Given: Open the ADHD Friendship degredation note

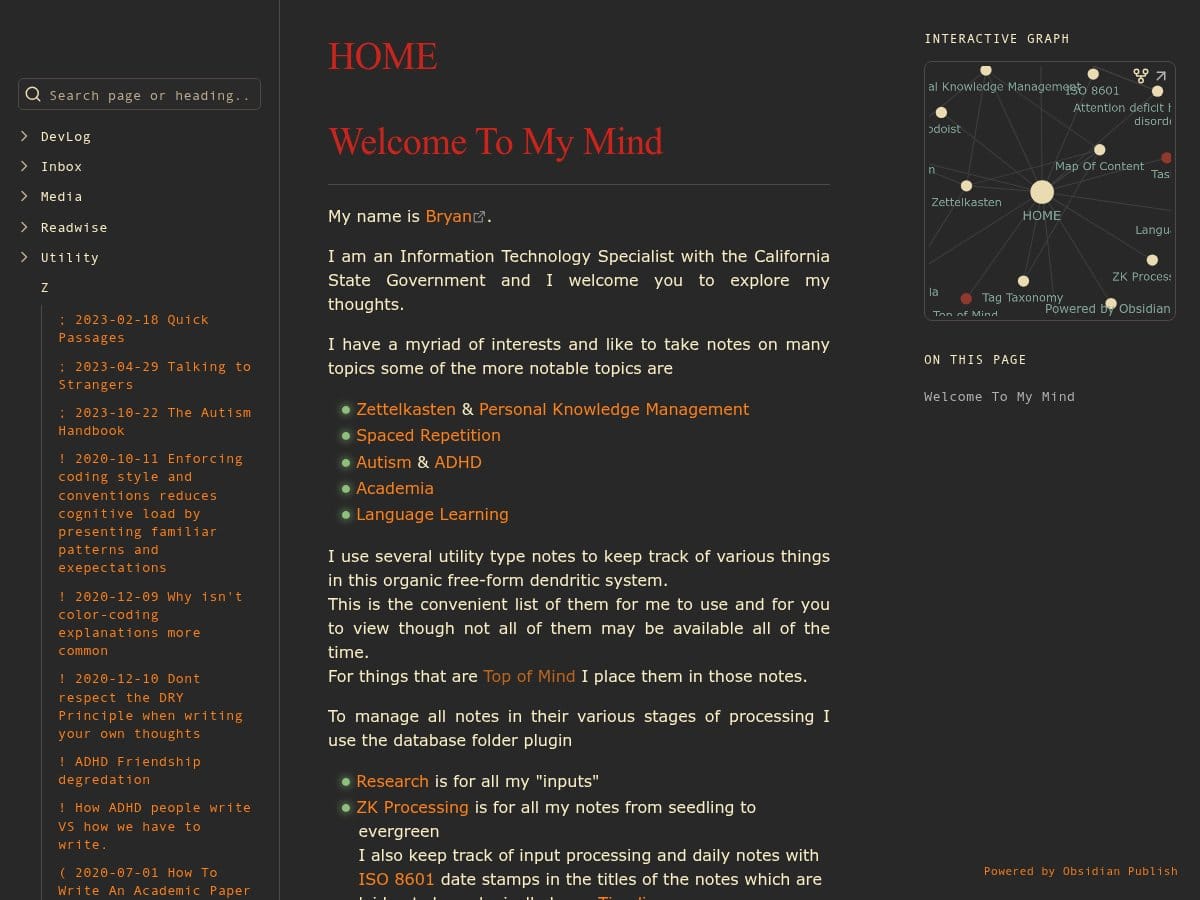Looking at the screenshot, I should (x=129, y=770).
